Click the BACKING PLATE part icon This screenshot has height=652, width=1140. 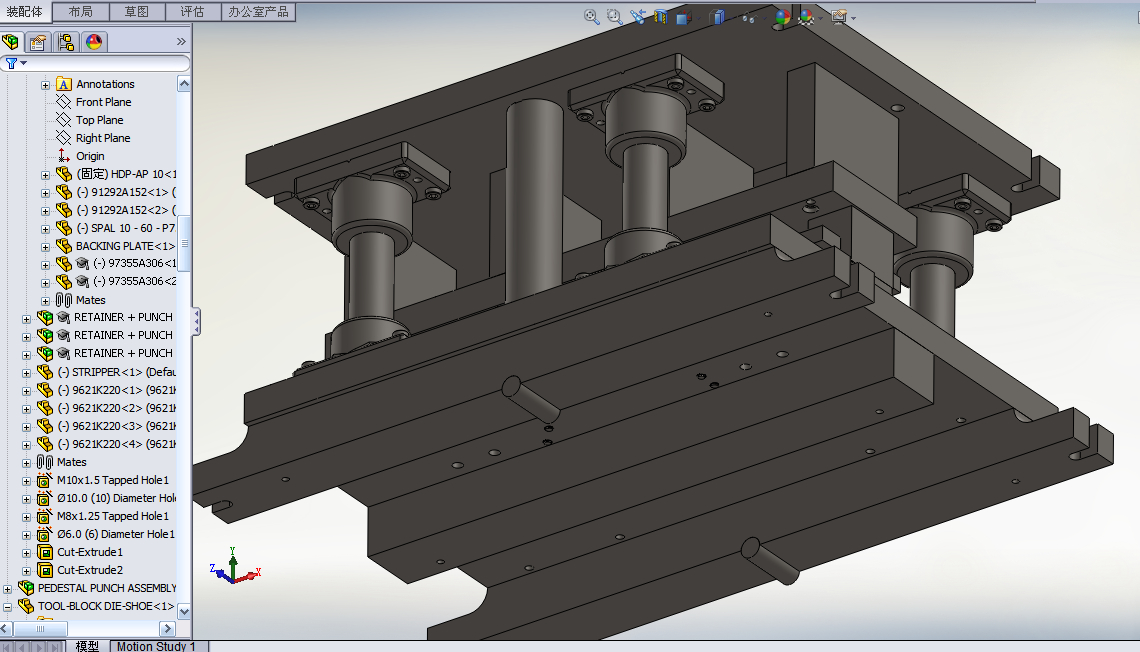click(64, 246)
